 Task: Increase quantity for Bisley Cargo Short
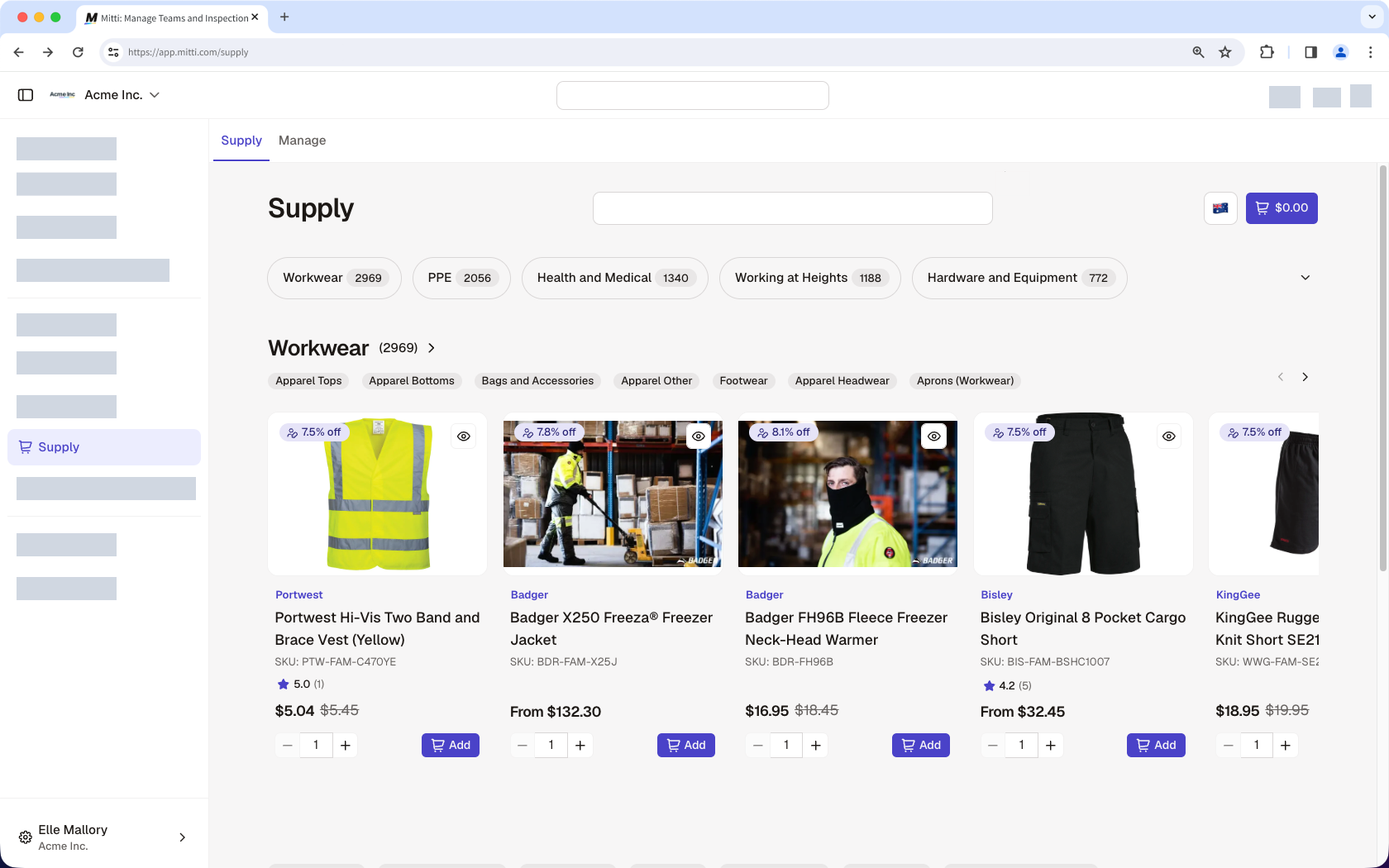click(1051, 746)
